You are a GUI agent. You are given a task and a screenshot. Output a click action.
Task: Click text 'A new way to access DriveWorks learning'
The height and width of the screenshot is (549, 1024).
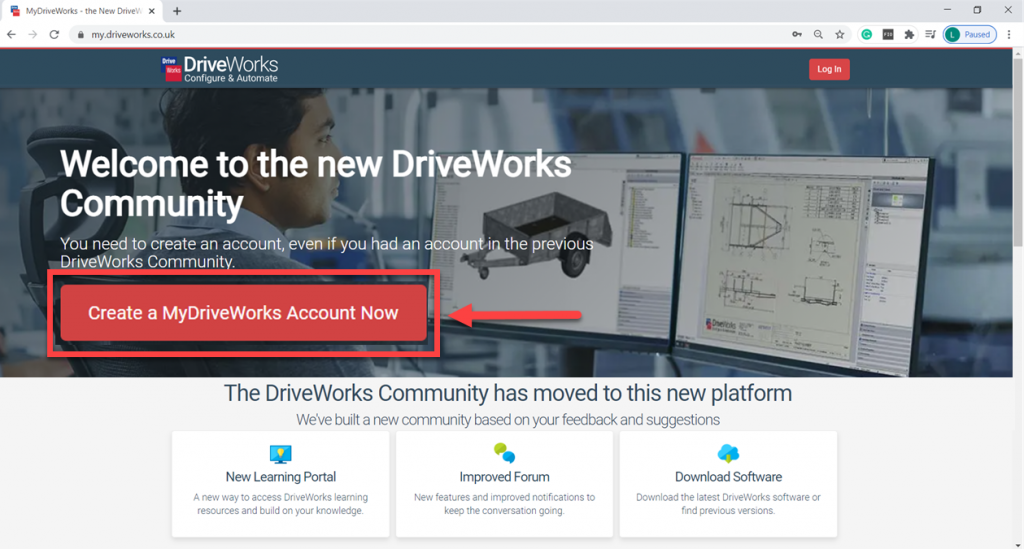pyautogui.click(x=281, y=497)
